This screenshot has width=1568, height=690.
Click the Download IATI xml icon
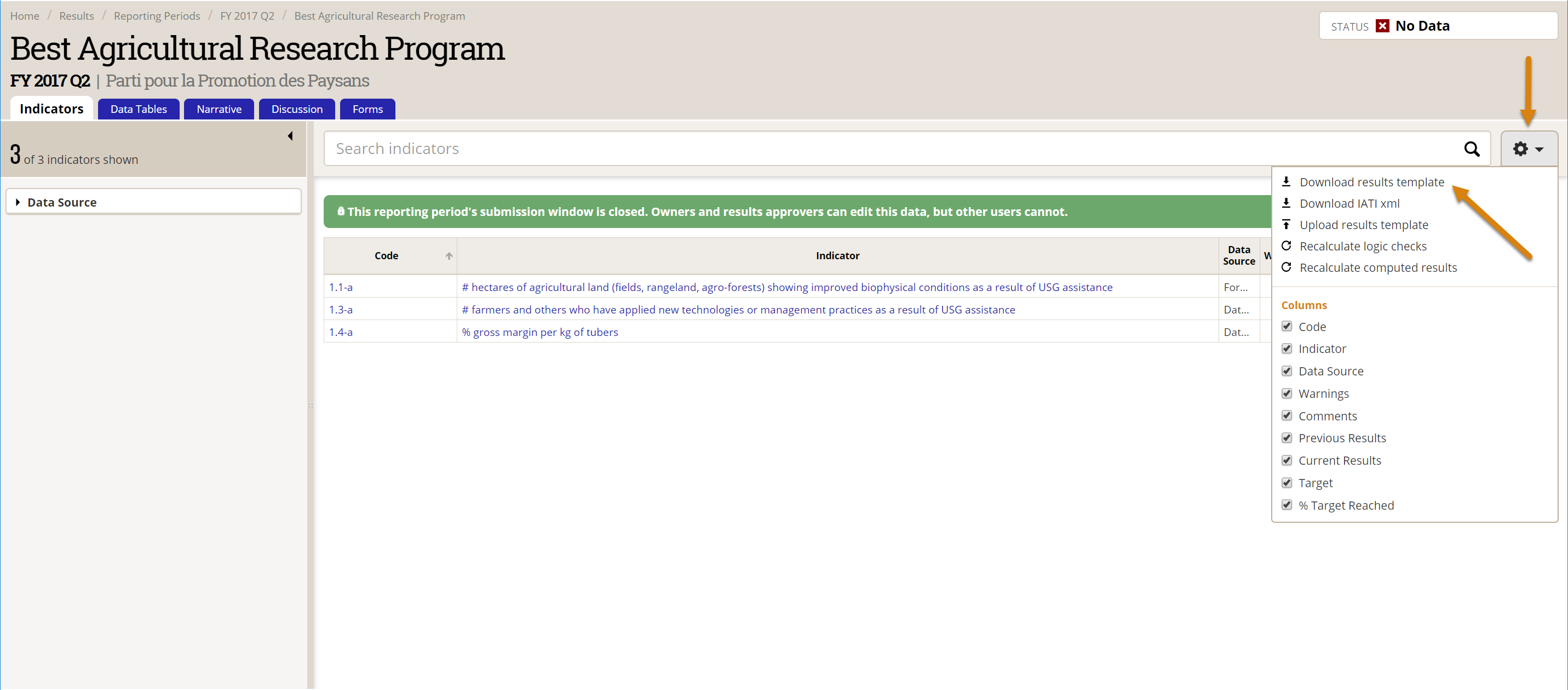coord(1286,203)
